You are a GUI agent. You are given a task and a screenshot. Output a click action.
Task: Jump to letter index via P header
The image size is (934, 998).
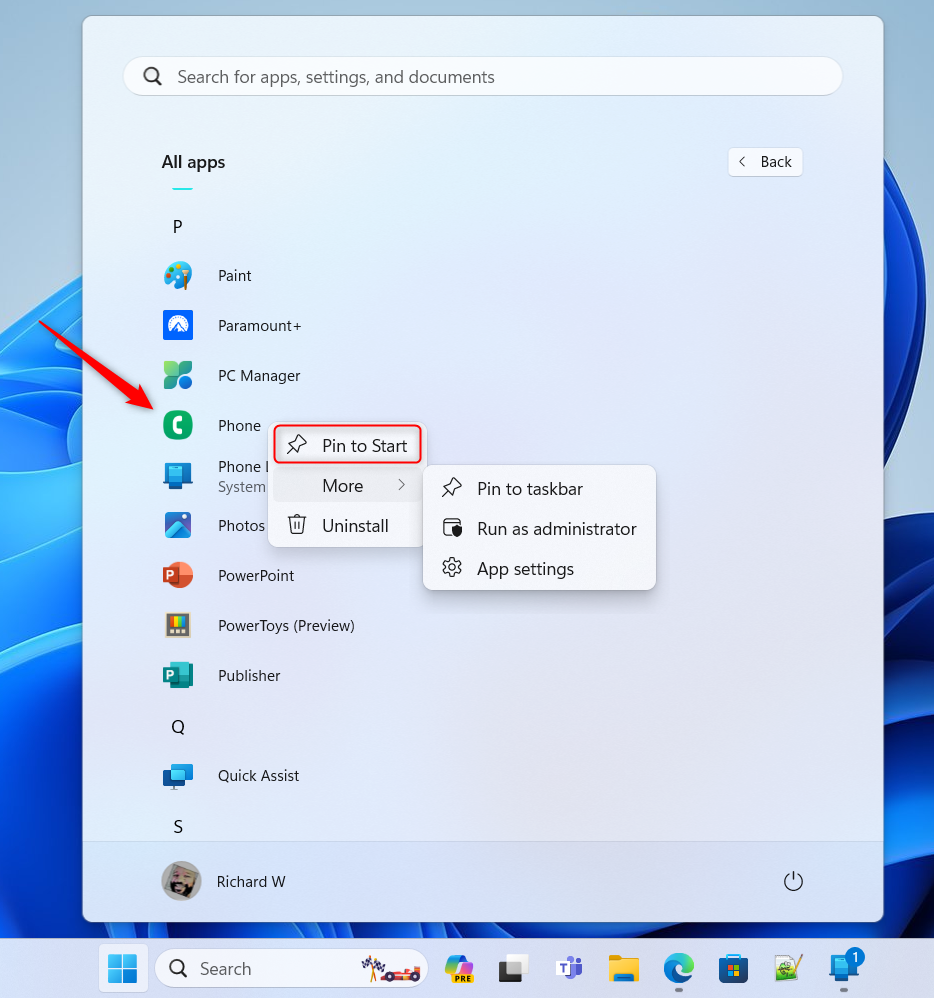178,227
